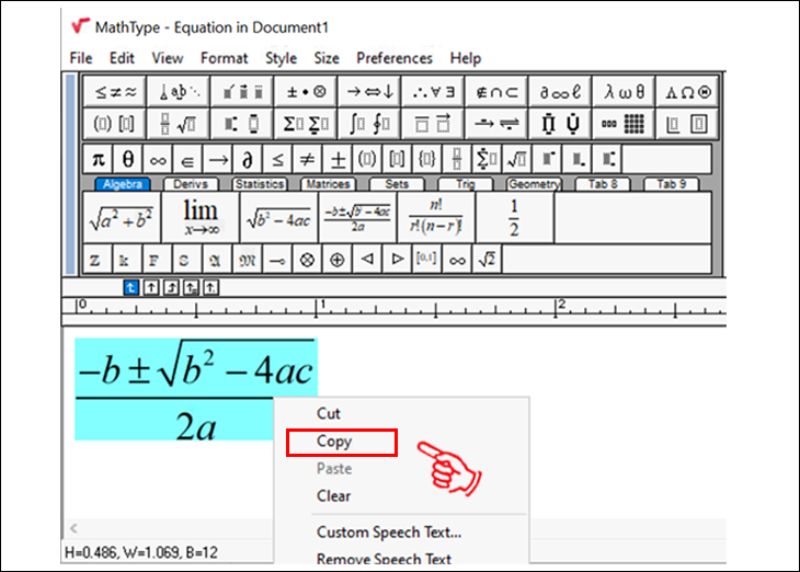Switch to the Geometry tab
Screen dimensions: 800x572
pyautogui.click(x=534, y=184)
